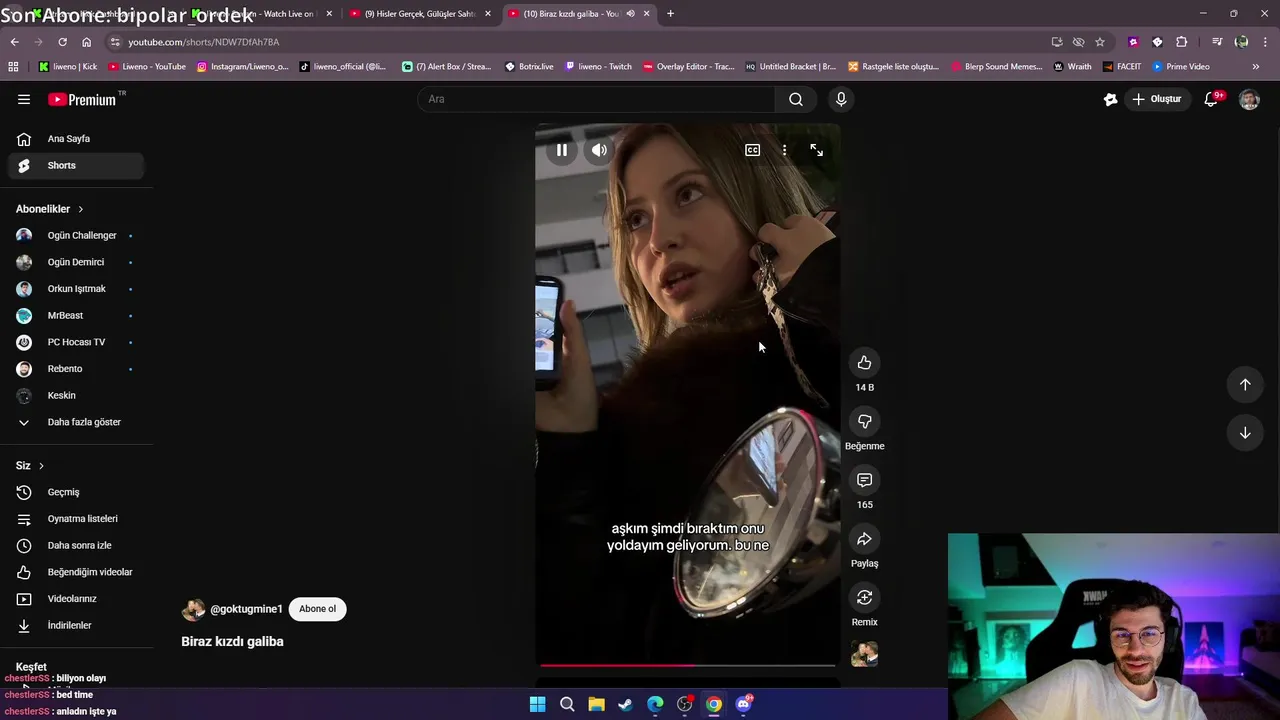Subscribe with Abone ol button
The width and height of the screenshot is (1280, 720).
(x=318, y=609)
